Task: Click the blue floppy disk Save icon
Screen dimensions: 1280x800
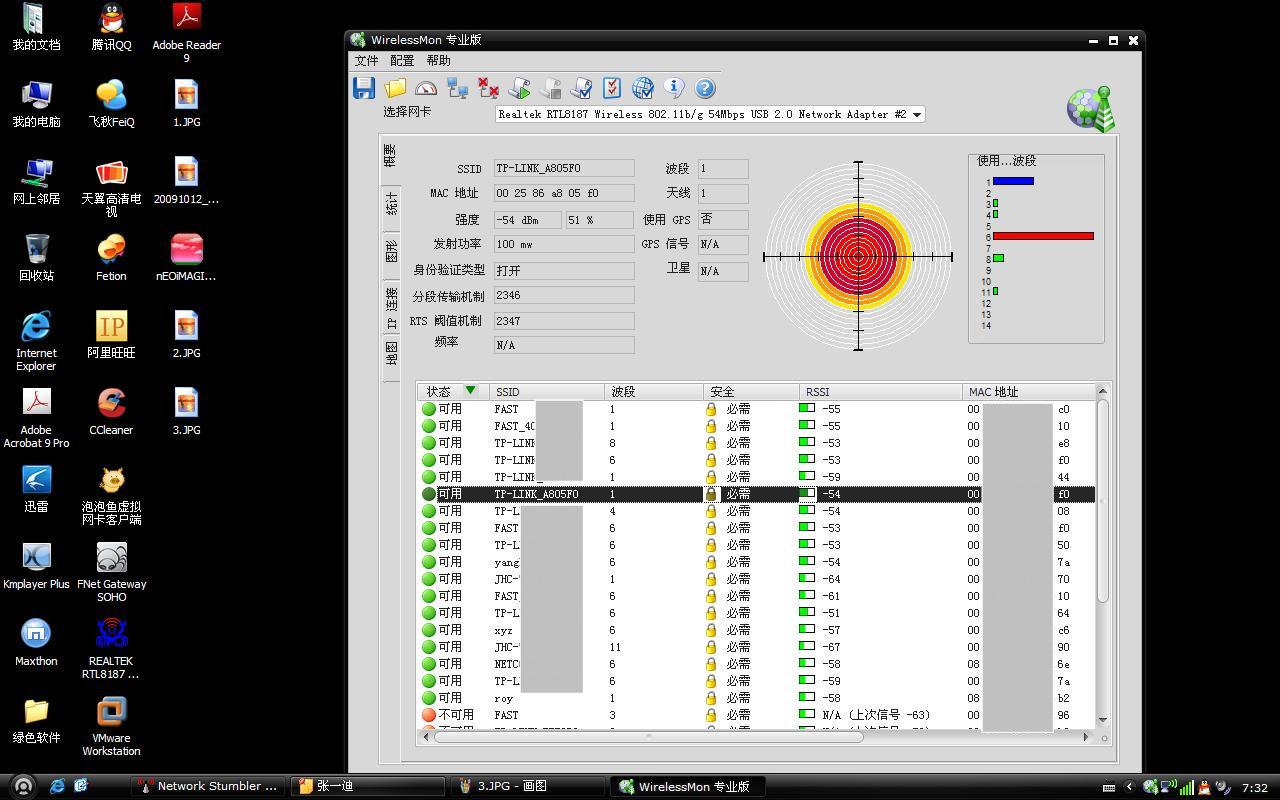Action: (x=364, y=88)
